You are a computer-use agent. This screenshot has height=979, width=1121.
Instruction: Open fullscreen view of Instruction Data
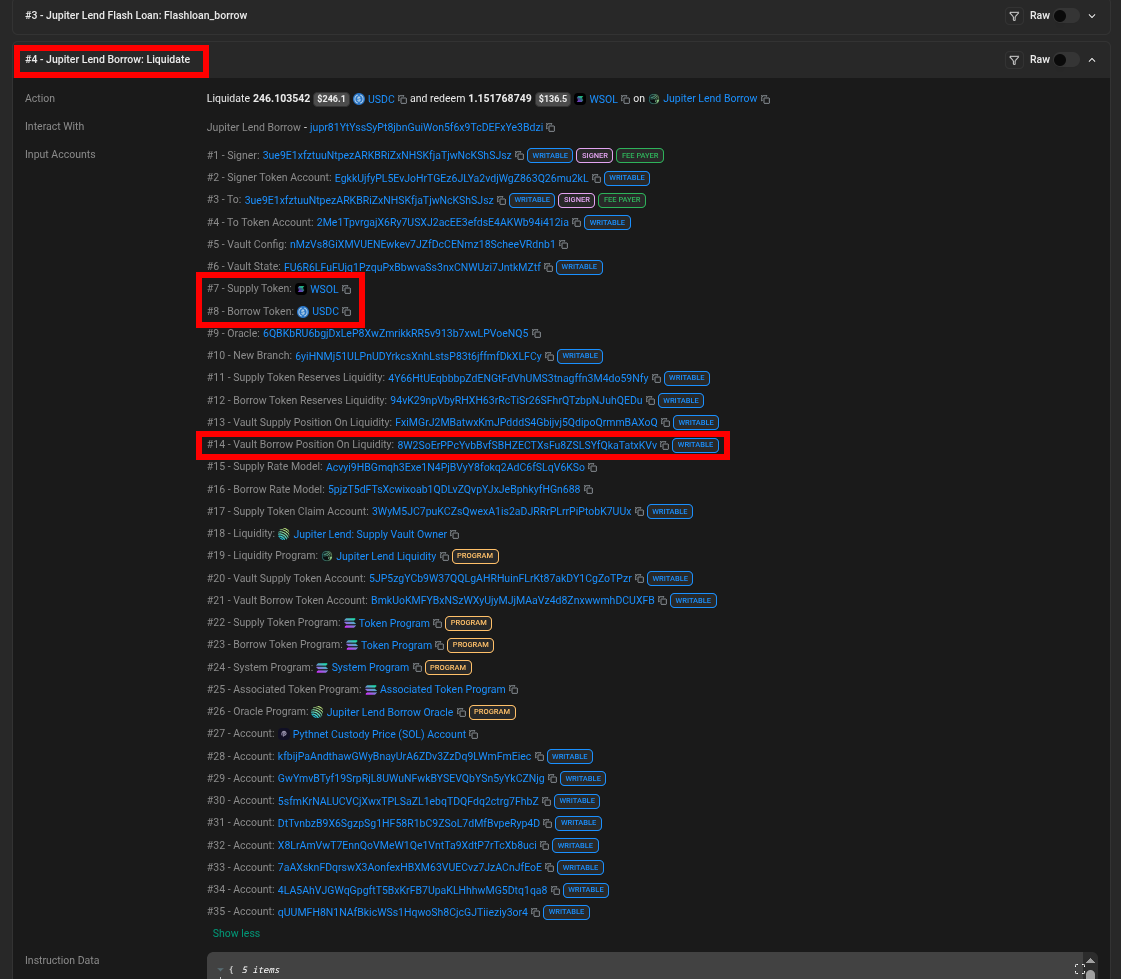(1080, 969)
